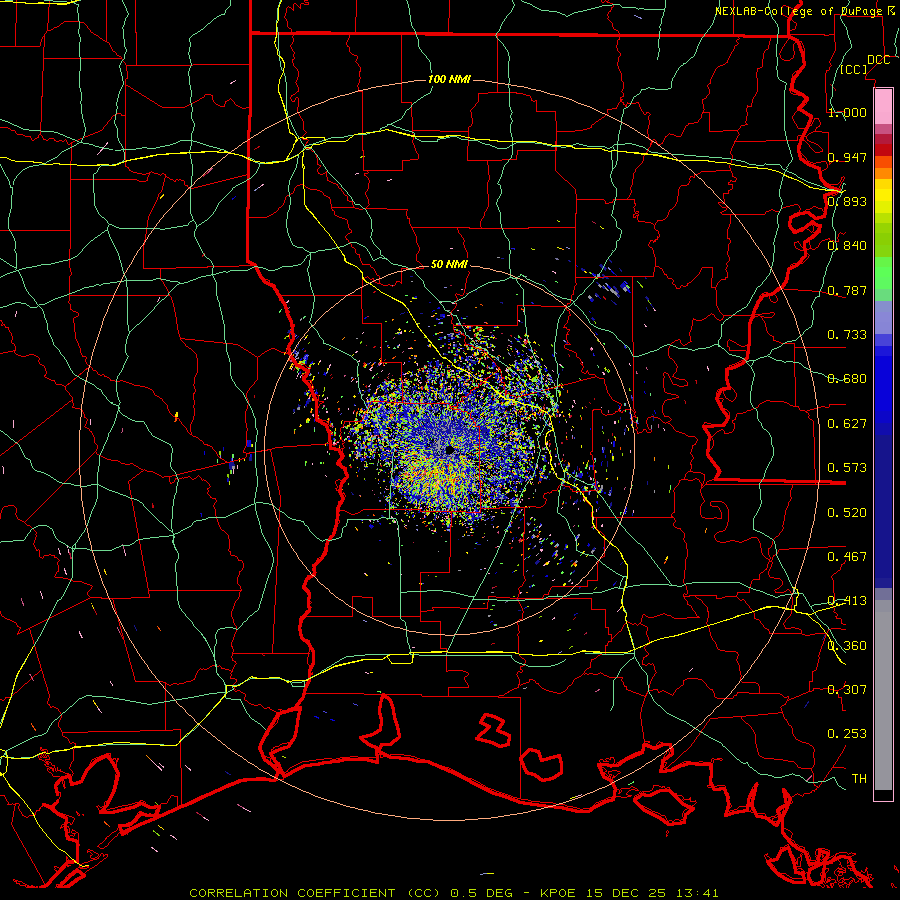The height and width of the screenshot is (900, 900).
Task: Click the 100 NMI range ring label
Action: pos(449,79)
